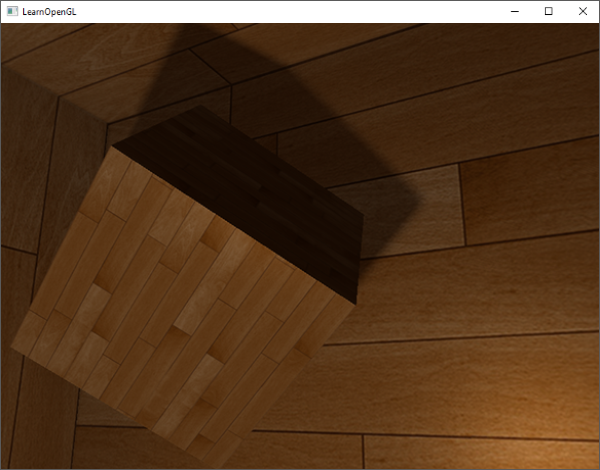
Task: Click the LearnOpenGL title text
Action: tap(49, 12)
